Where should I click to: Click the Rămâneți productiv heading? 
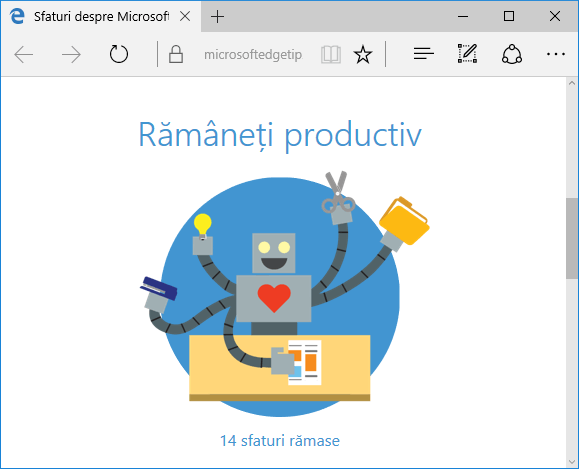(x=280, y=135)
